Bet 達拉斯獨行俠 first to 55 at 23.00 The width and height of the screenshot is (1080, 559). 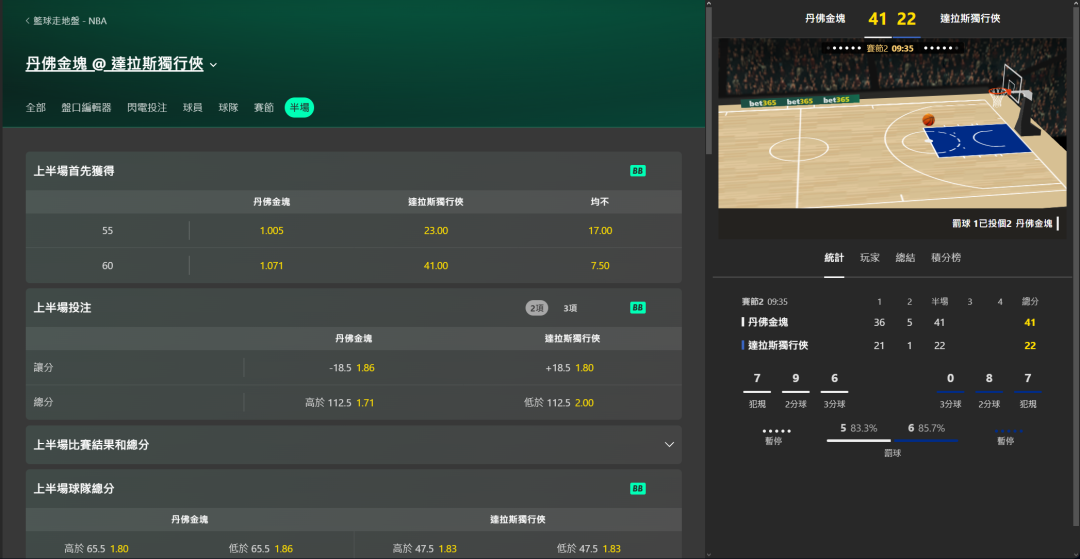click(436, 231)
